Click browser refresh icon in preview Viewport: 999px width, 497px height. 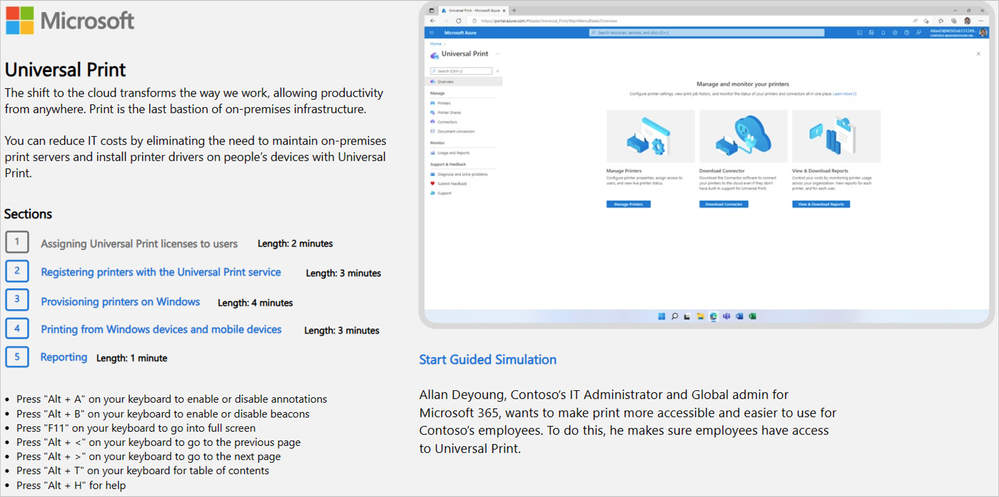[x=459, y=20]
